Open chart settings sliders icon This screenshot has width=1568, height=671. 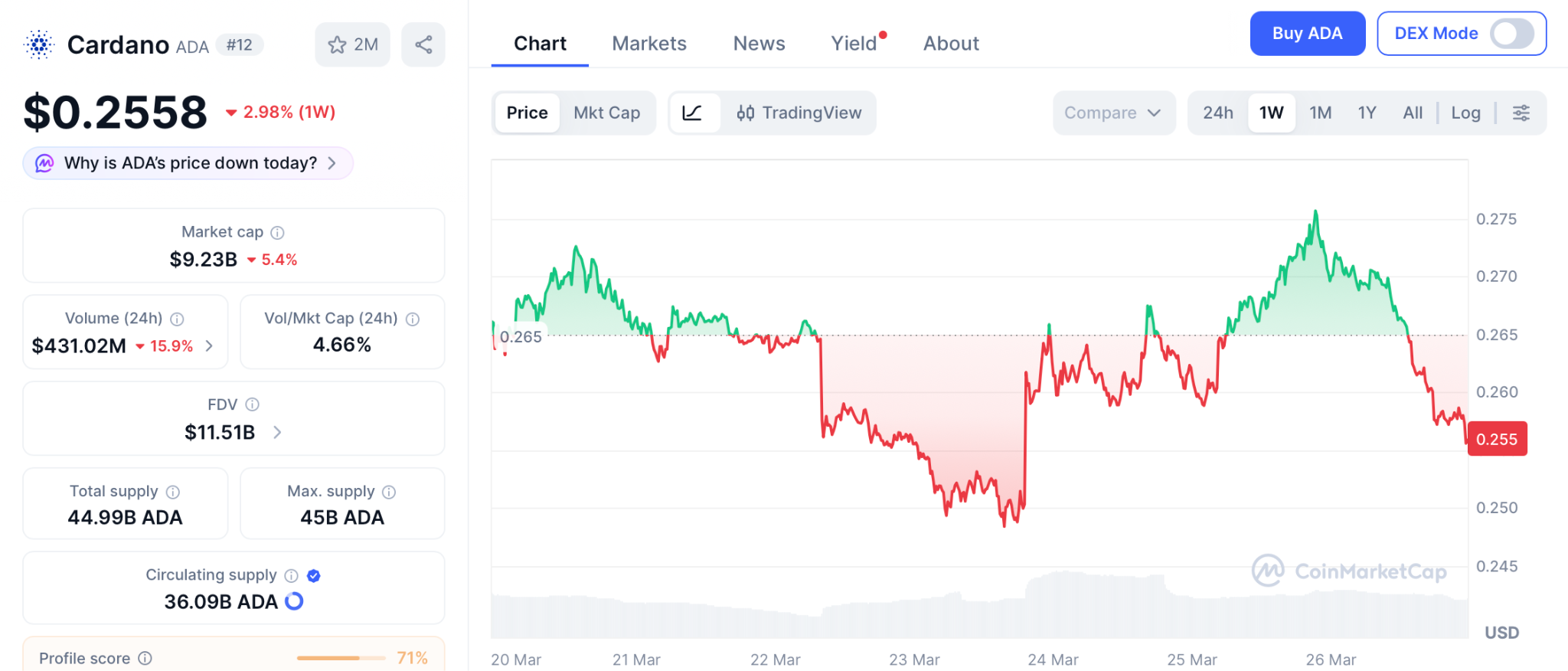pyautogui.click(x=1521, y=112)
